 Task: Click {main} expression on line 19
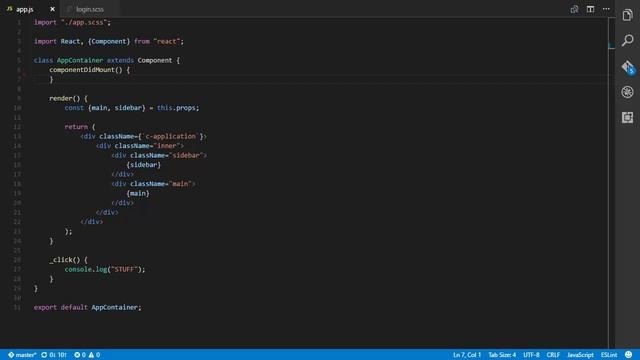click(x=138, y=193)
